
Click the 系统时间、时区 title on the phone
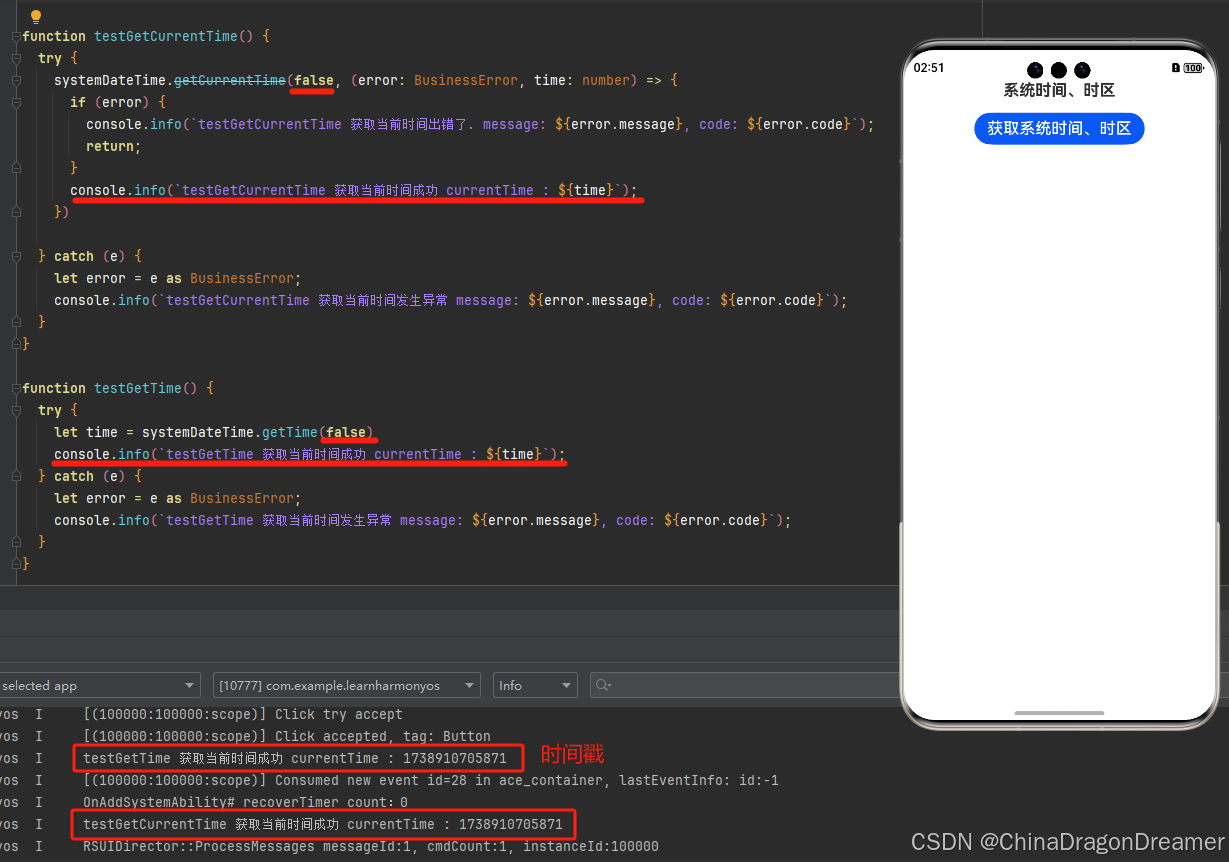[1059, 90]
